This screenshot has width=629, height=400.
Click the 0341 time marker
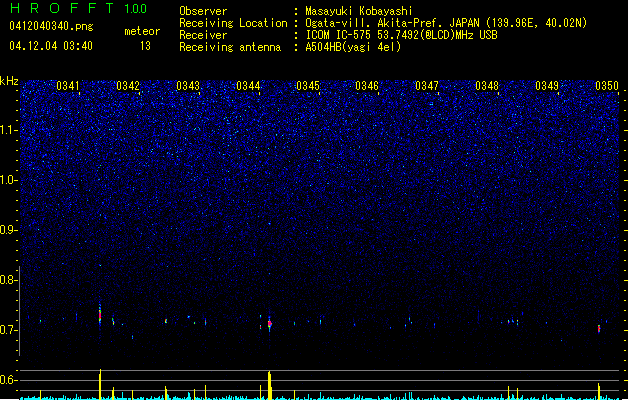point(68,86)
